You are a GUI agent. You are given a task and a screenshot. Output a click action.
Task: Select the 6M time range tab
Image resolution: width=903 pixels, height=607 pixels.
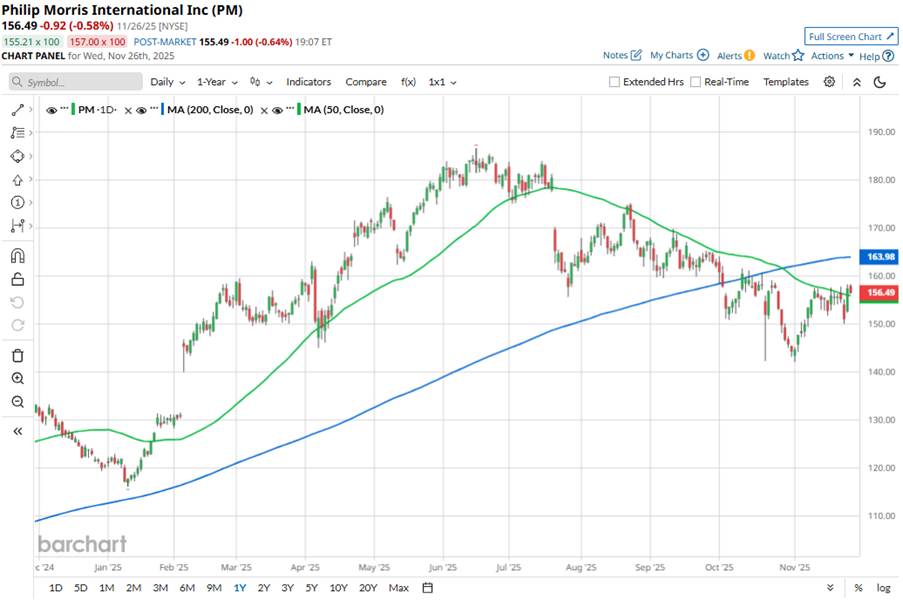coord(187,587)
